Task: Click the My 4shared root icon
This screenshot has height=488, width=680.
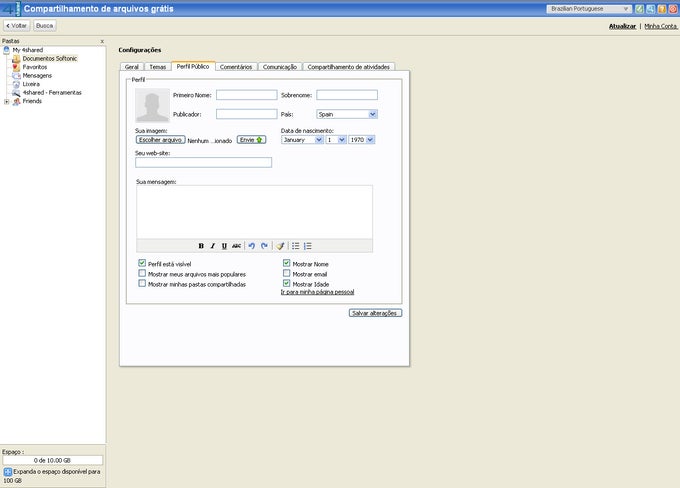Action: tap(7, 50)
